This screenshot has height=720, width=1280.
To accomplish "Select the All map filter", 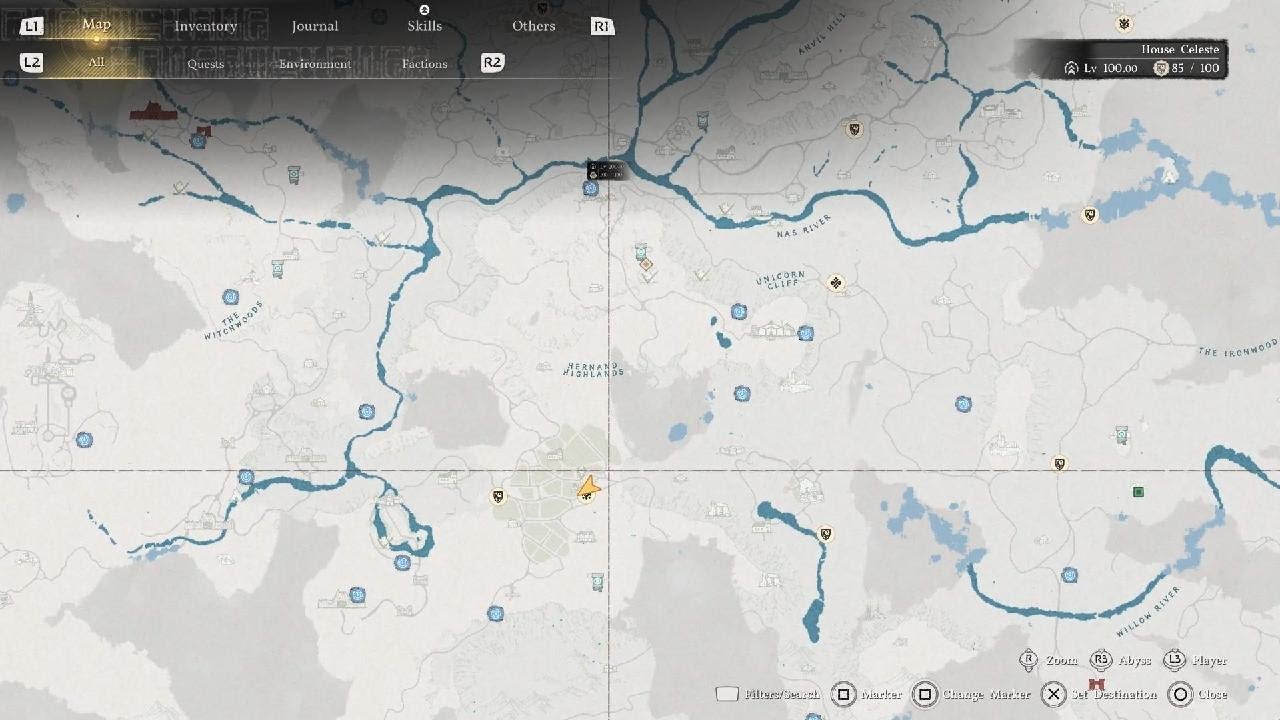I will coord(96,63).
